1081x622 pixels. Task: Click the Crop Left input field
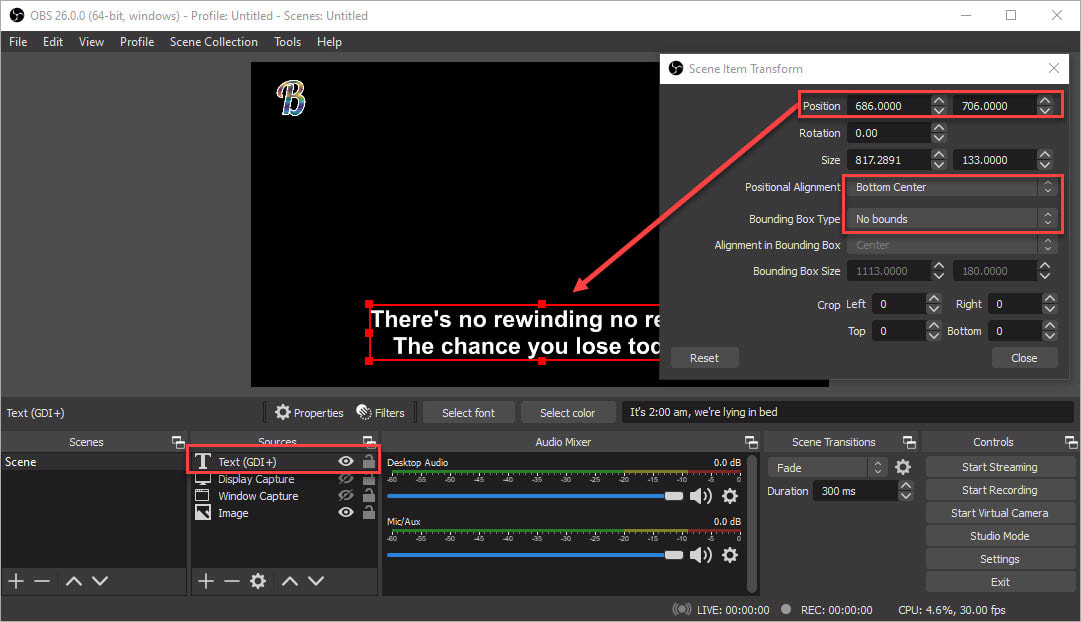click(x=899, y=304)
